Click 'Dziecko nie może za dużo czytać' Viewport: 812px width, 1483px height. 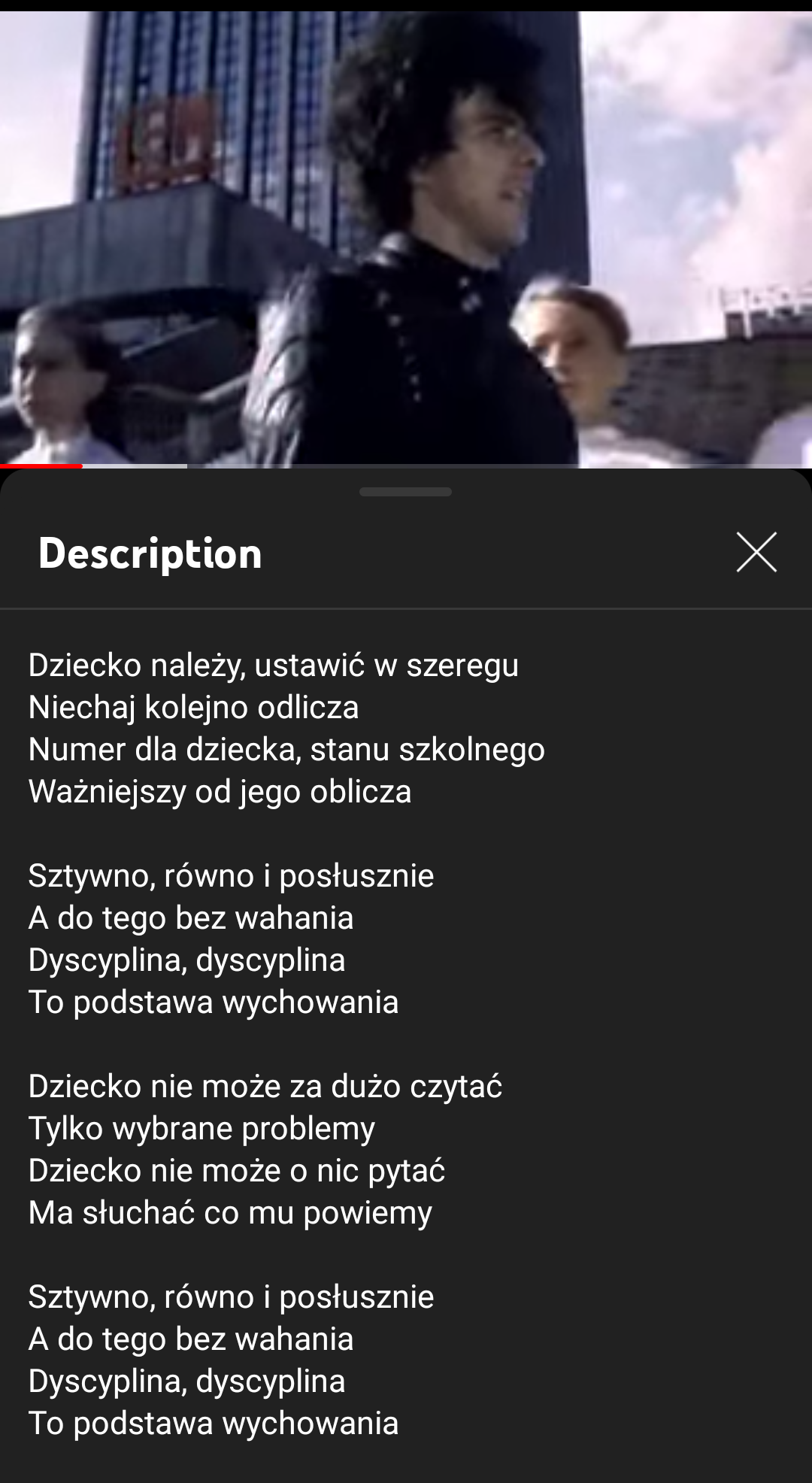(265, 1087)
